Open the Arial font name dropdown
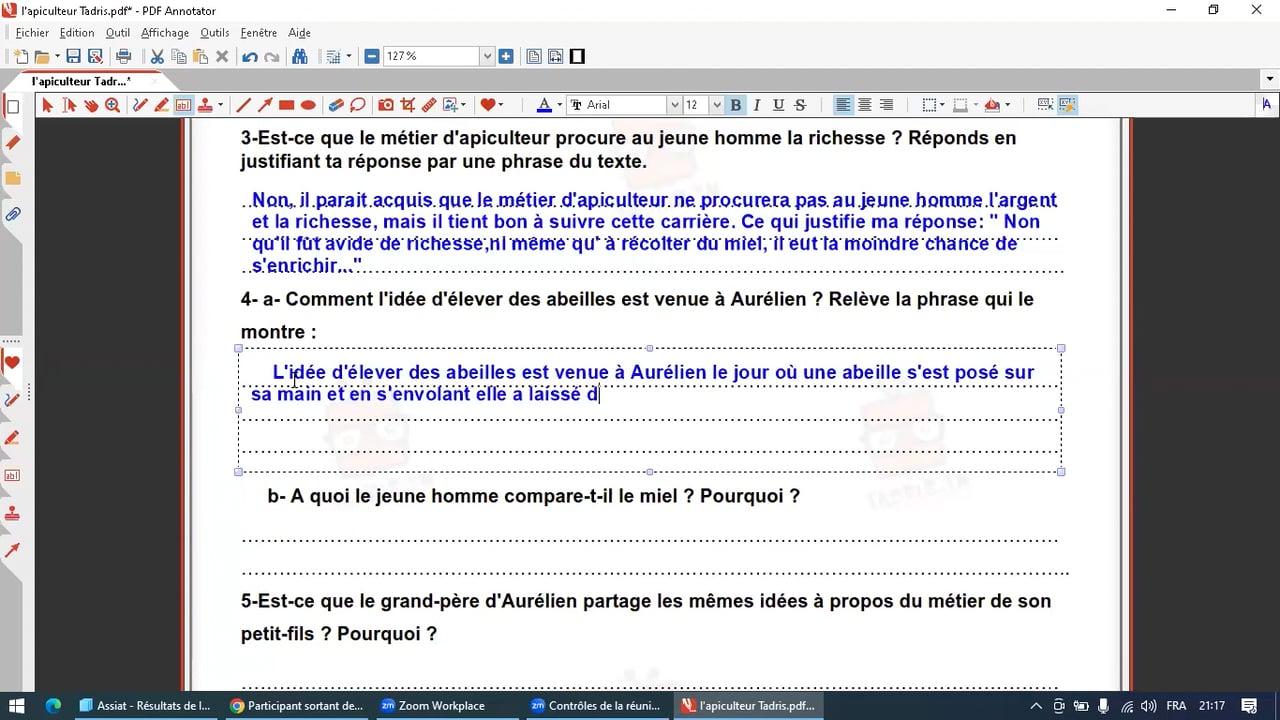This screenshot has height=720, width=1280. click(674, 105)
